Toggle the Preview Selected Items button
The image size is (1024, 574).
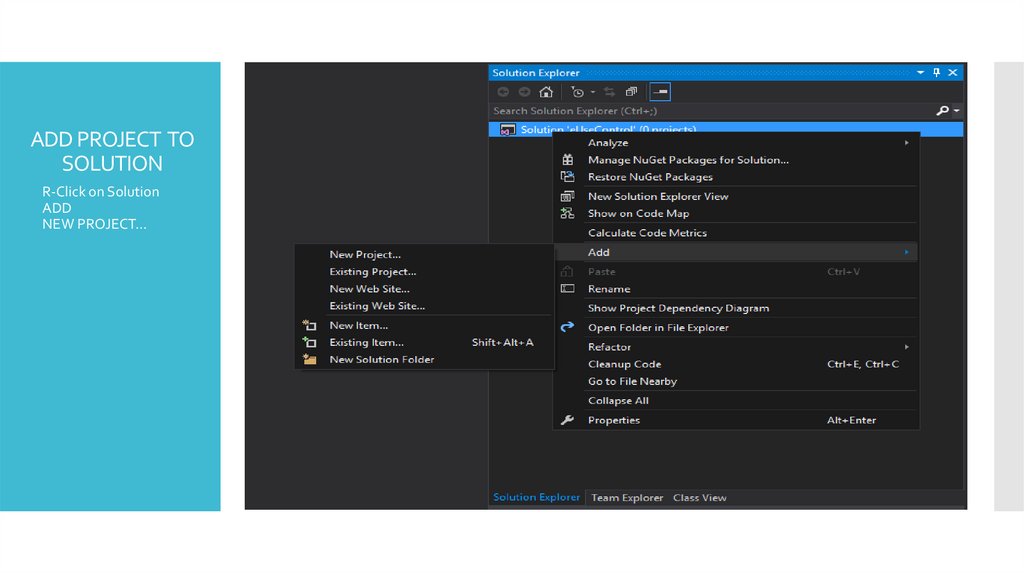click(x=659, y=92)
